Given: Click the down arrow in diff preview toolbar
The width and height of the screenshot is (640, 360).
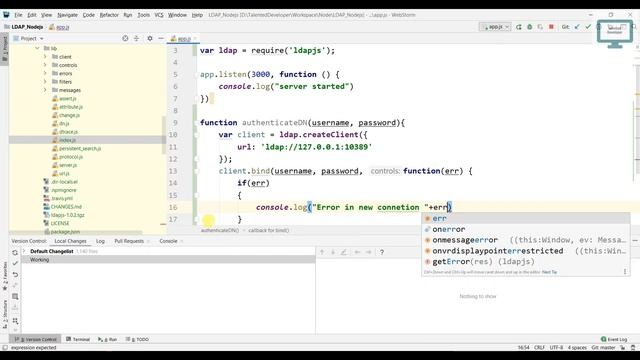Looking at the screenshot, I should coord(333,252).
